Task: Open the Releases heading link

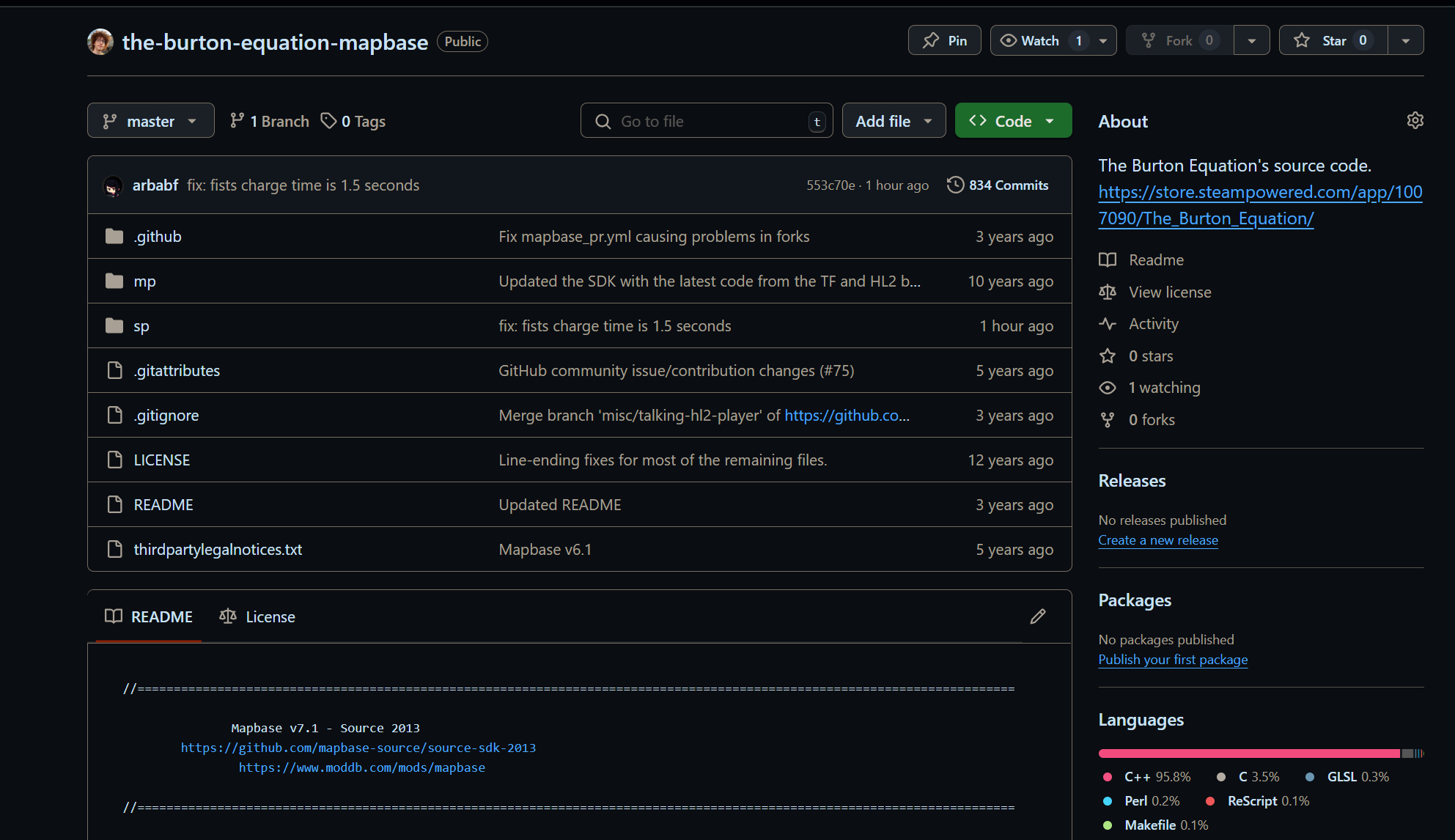Action: [1132, 481]
